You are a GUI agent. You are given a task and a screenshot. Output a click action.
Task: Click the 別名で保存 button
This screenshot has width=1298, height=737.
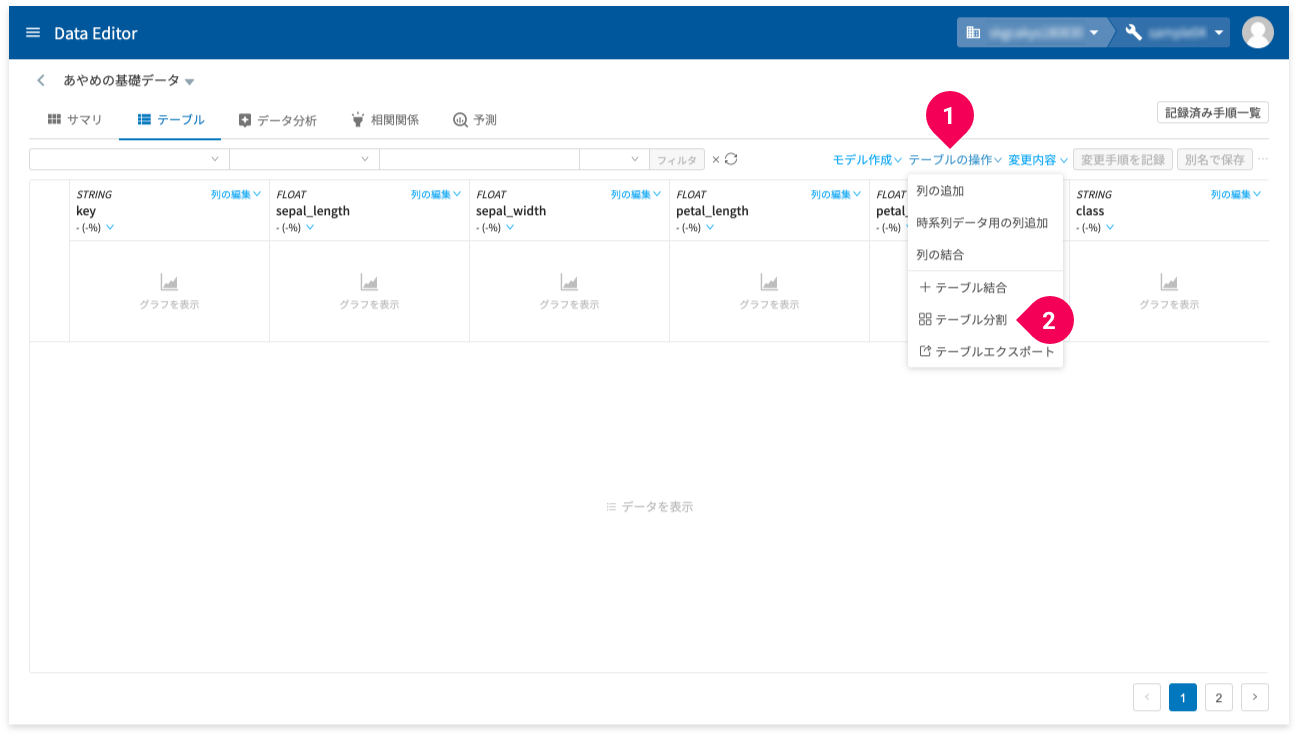(x=1215, y=159)
